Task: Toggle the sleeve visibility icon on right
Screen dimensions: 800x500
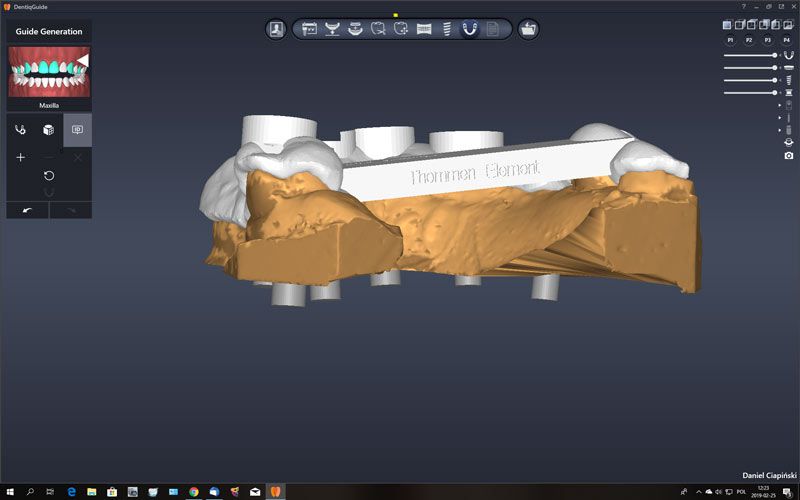Action: [x=788, y=93]
